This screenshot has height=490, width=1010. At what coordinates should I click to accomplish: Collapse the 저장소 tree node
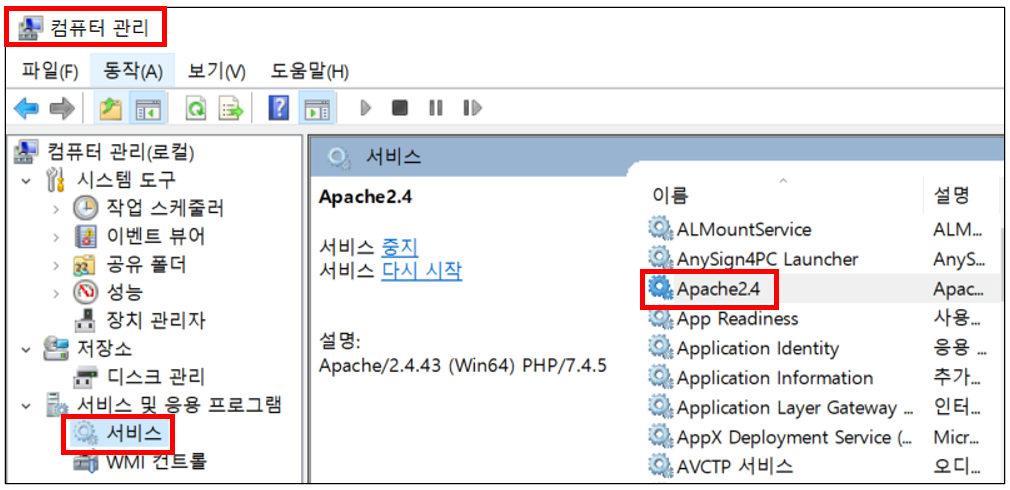pyautogui.click(x=26, y=350)
